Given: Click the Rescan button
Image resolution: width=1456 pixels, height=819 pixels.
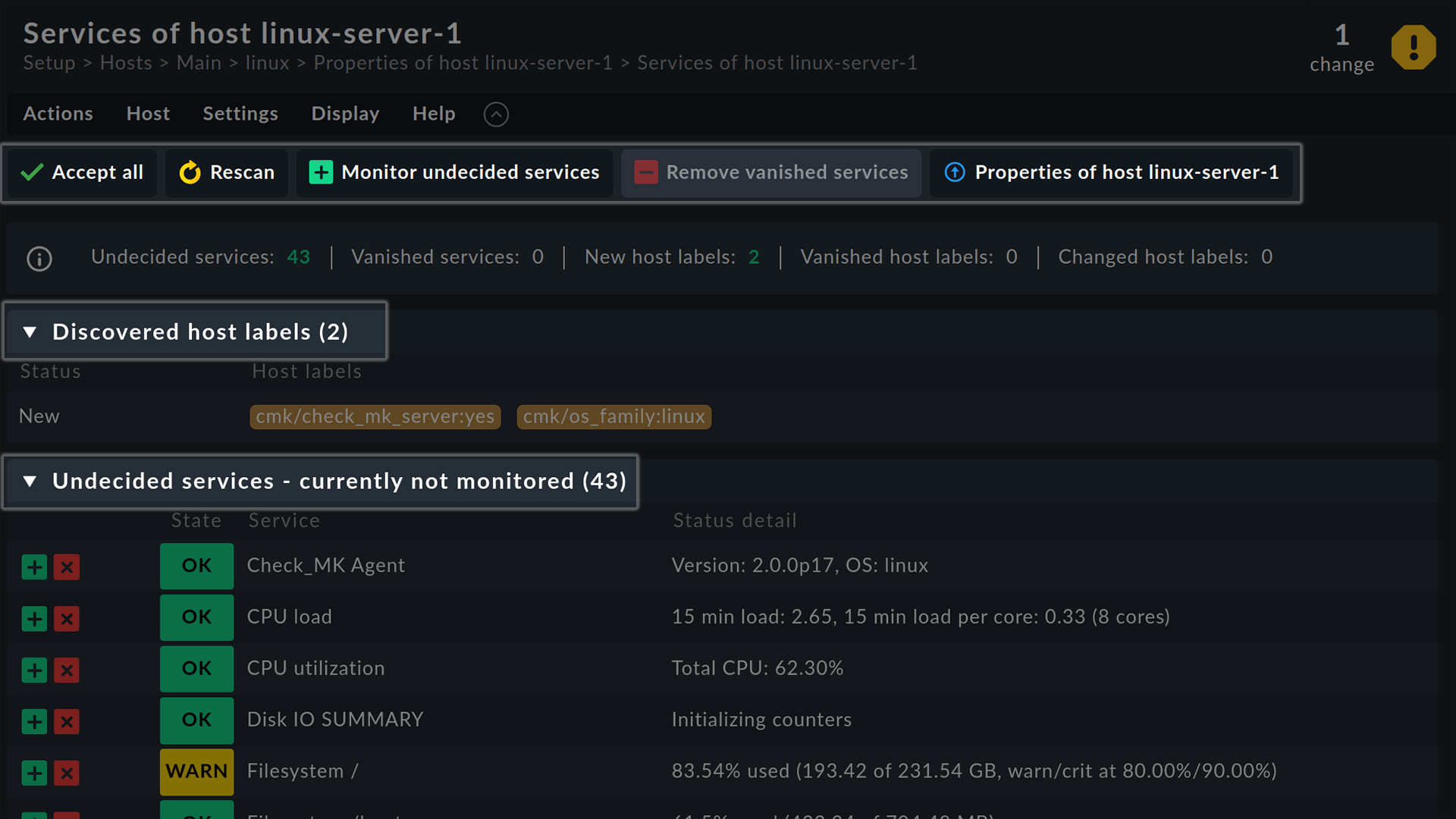Looking at the screenshot, I should point(227,173).
